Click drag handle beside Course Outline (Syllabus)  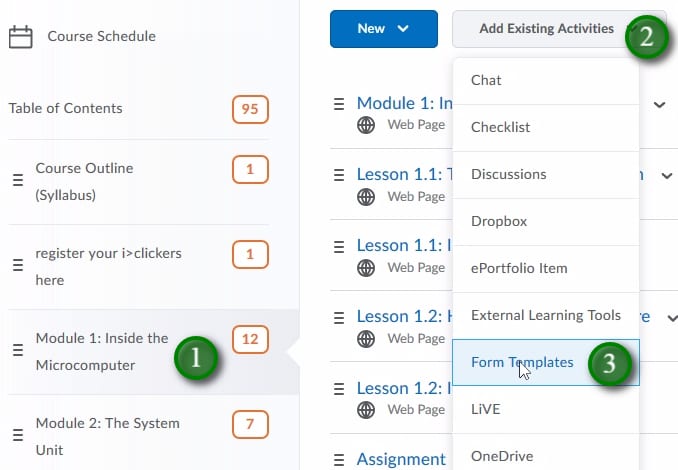point(17,181)
